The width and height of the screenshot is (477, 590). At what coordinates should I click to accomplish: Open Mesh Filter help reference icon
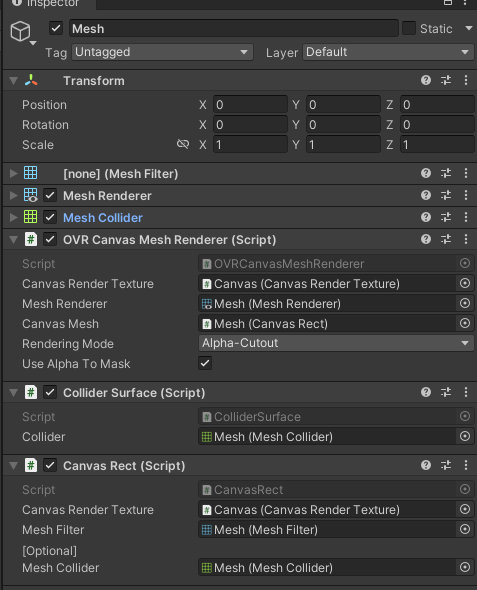[426, 173]
